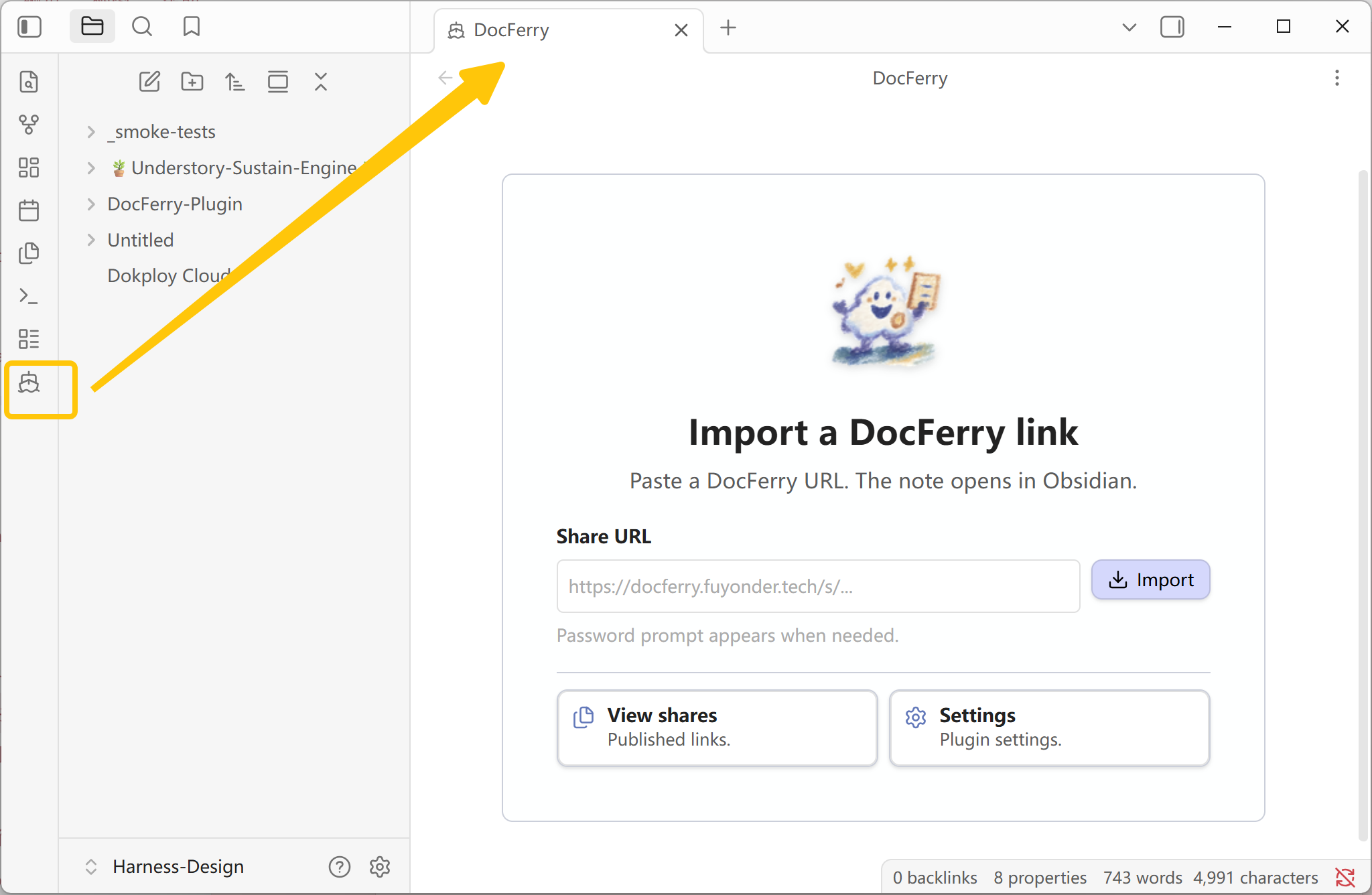Screen dimensions: 1372x895
Task: Create a new note
Action: point(149,82)
